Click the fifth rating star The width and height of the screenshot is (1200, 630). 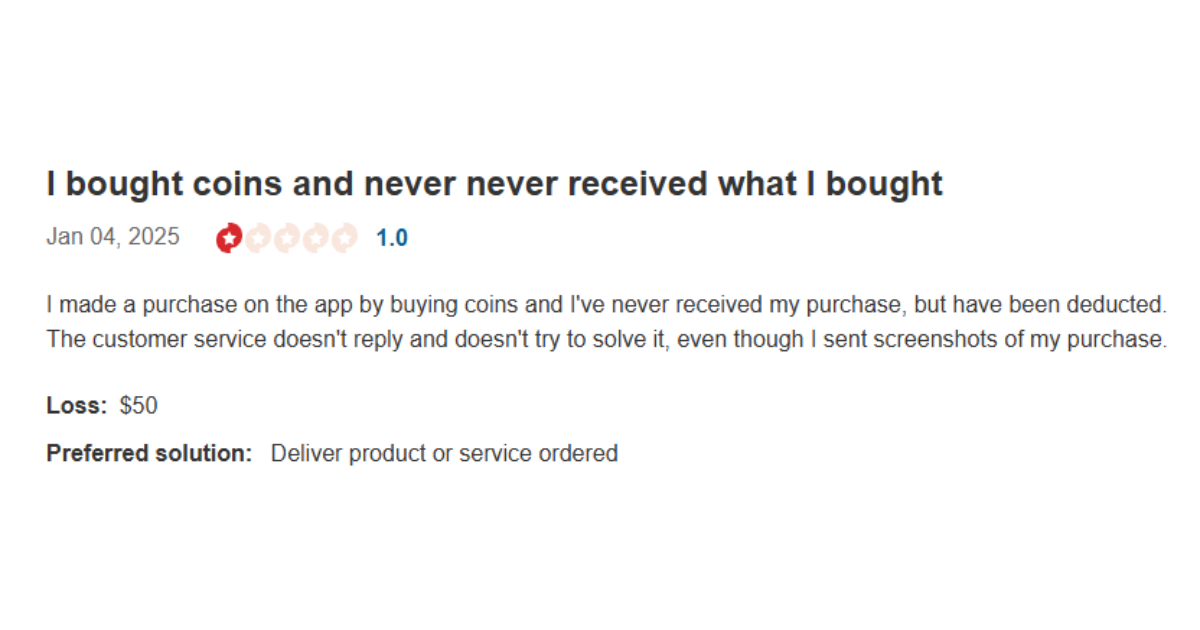click(x=344, y=238)
